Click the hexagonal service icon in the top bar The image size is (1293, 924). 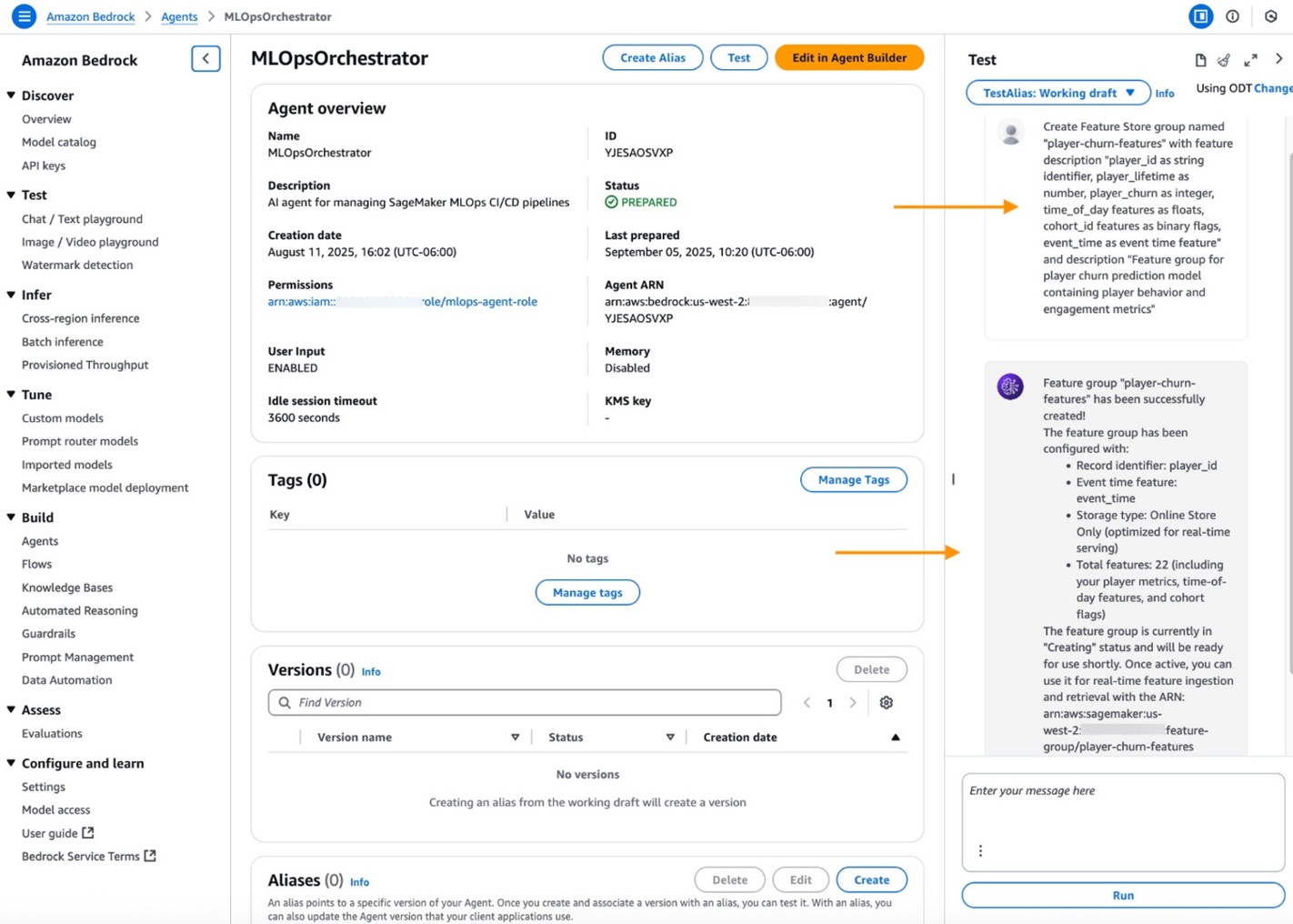point(1270,15)
